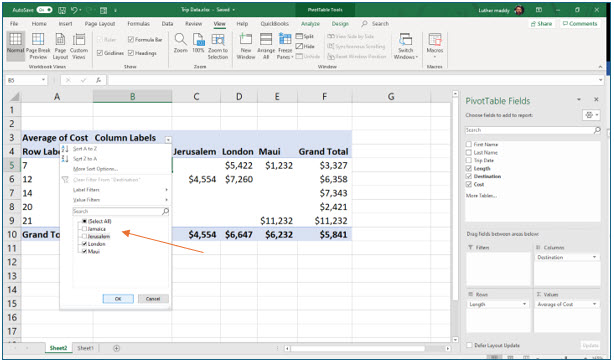Click the Split window icon
Viewport: 614px width, 362px height.
(299, 36)
